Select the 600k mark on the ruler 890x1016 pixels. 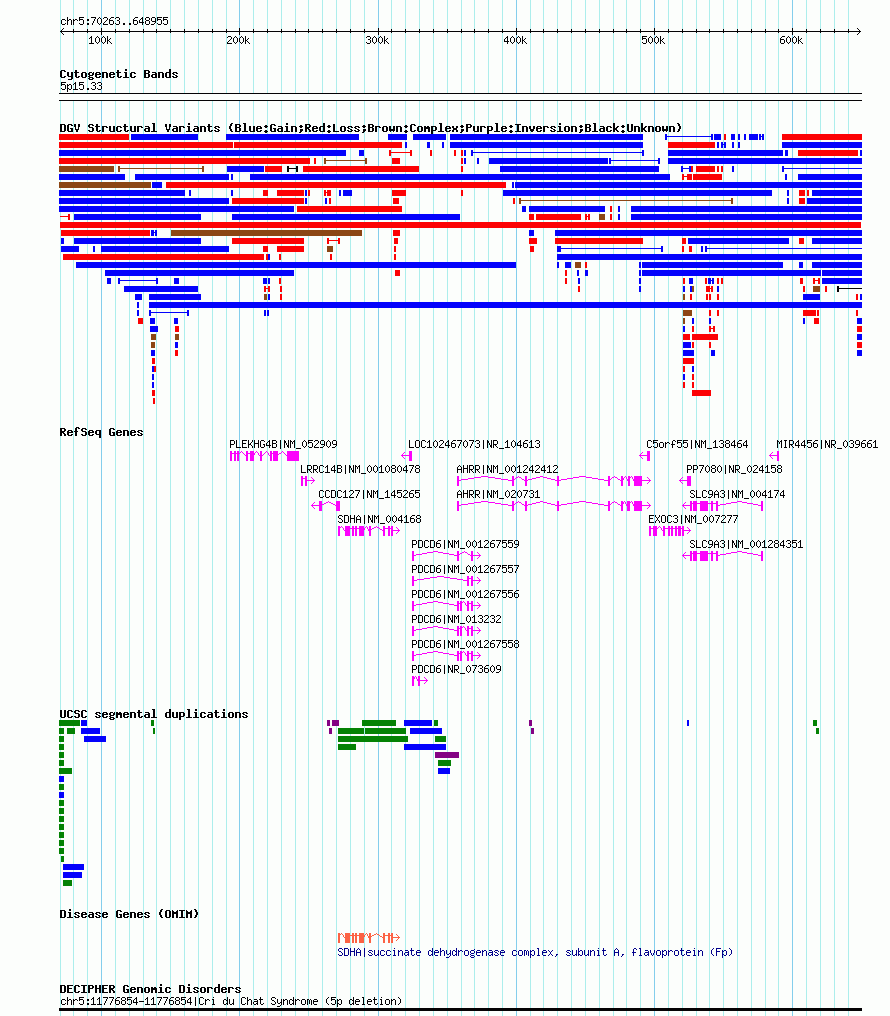coord(791,40)
